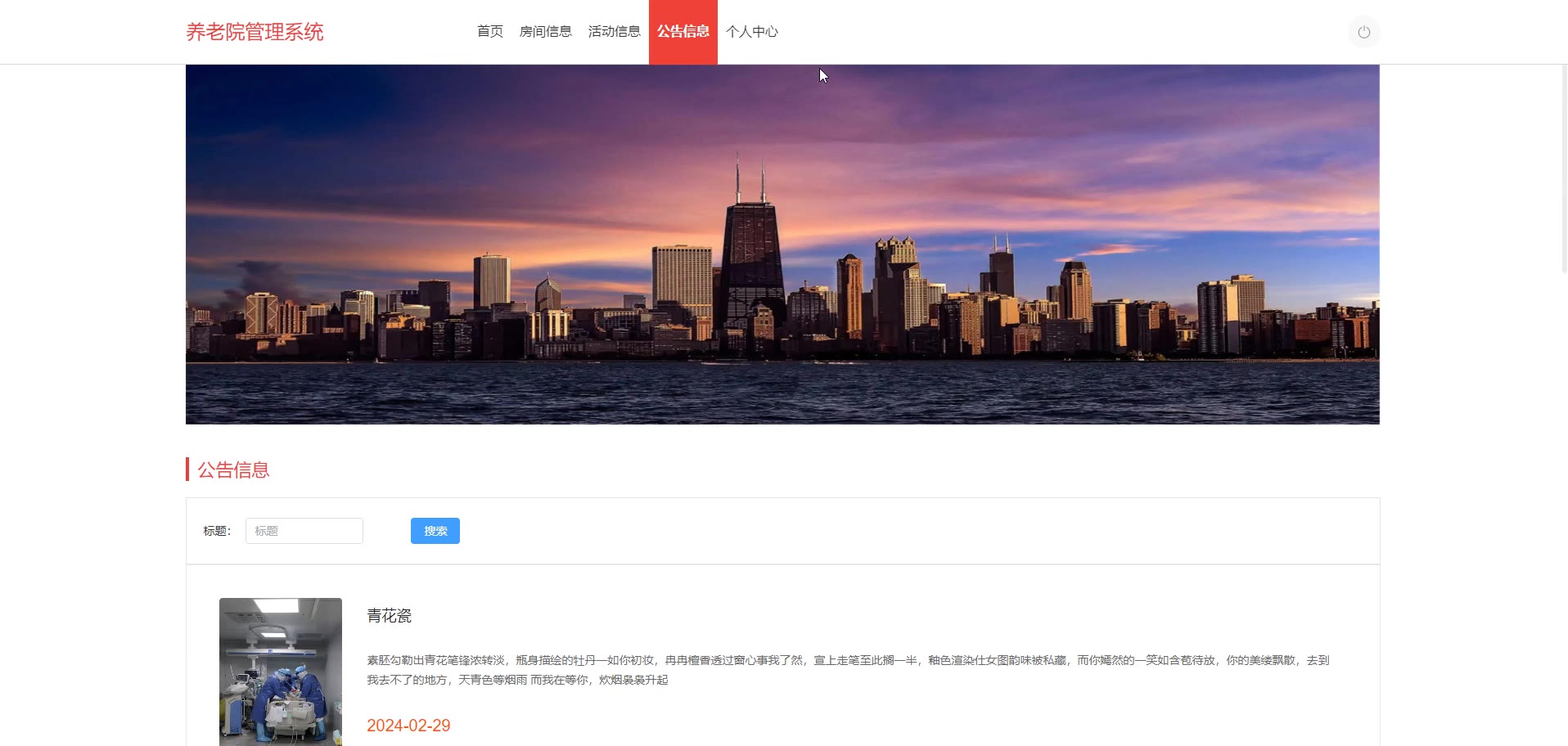Click the city skyline banner image

pos(782,245)
